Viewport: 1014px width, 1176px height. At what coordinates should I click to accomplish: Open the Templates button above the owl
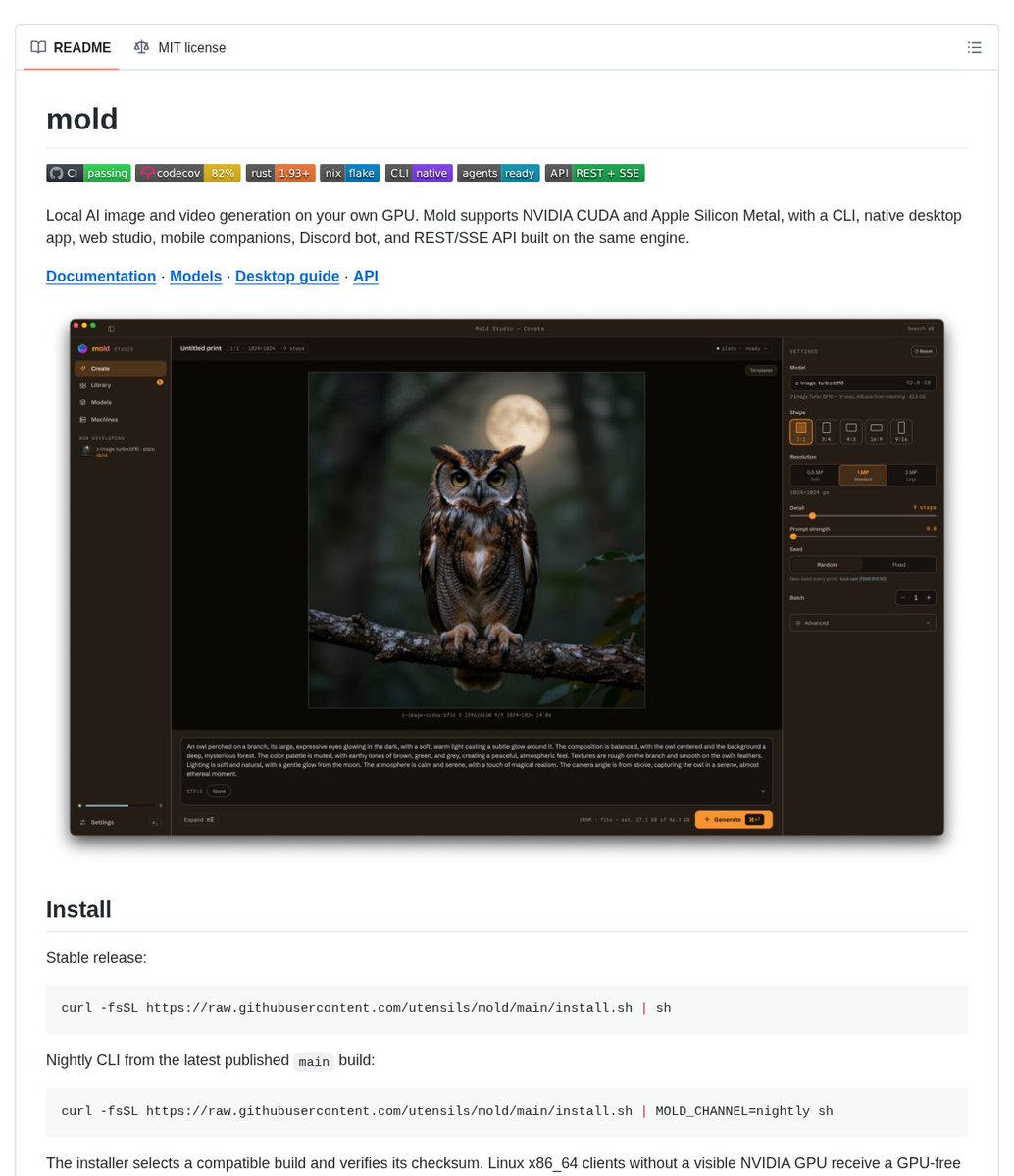(761, 370)
